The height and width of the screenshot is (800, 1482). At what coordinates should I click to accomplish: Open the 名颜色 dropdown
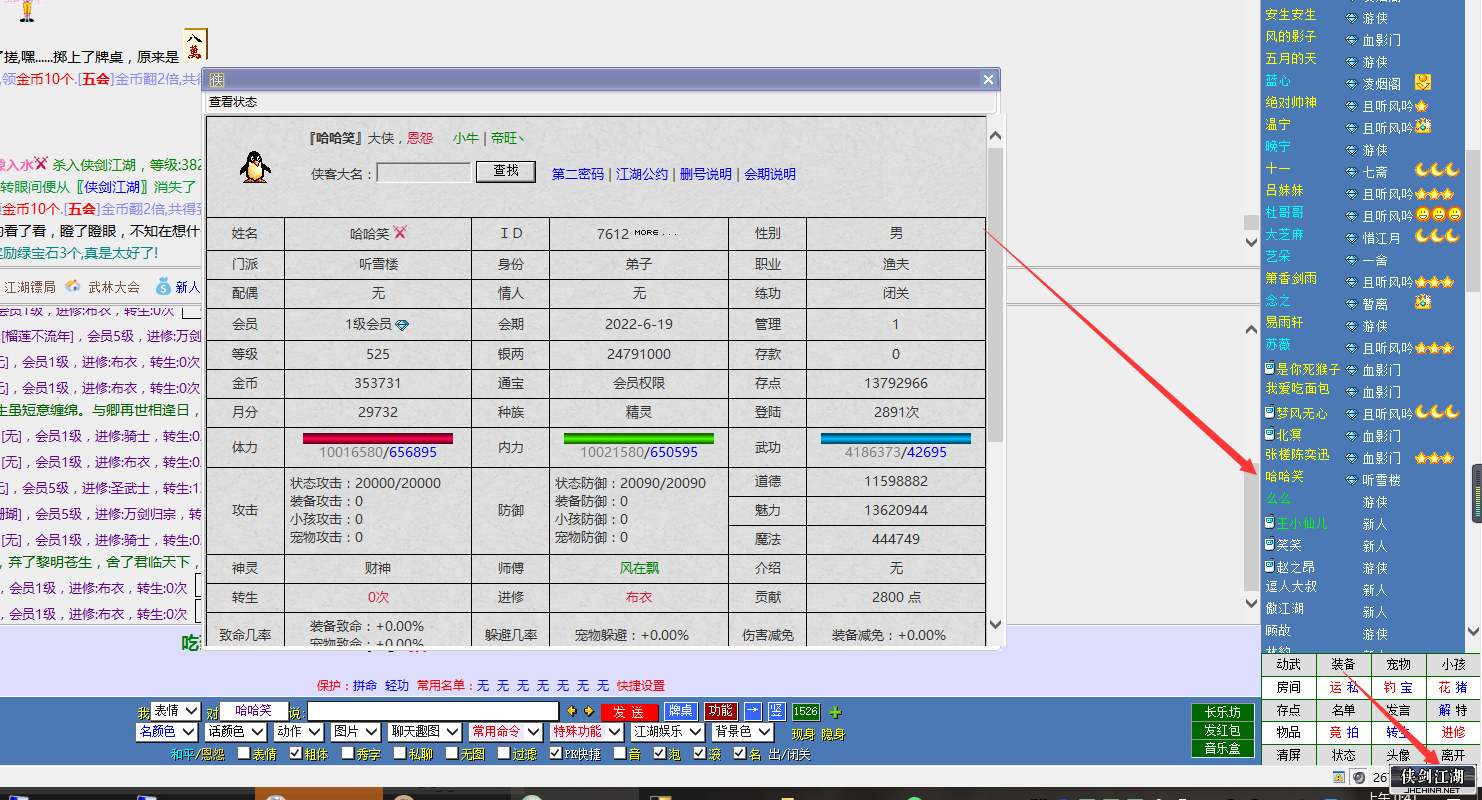(x=165, y=732)
